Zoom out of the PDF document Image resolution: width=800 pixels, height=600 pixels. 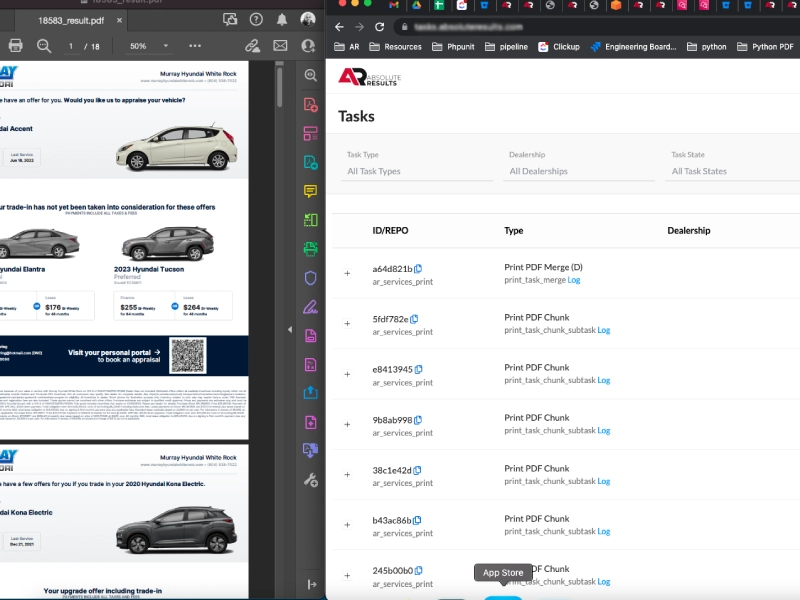(44, 46)
